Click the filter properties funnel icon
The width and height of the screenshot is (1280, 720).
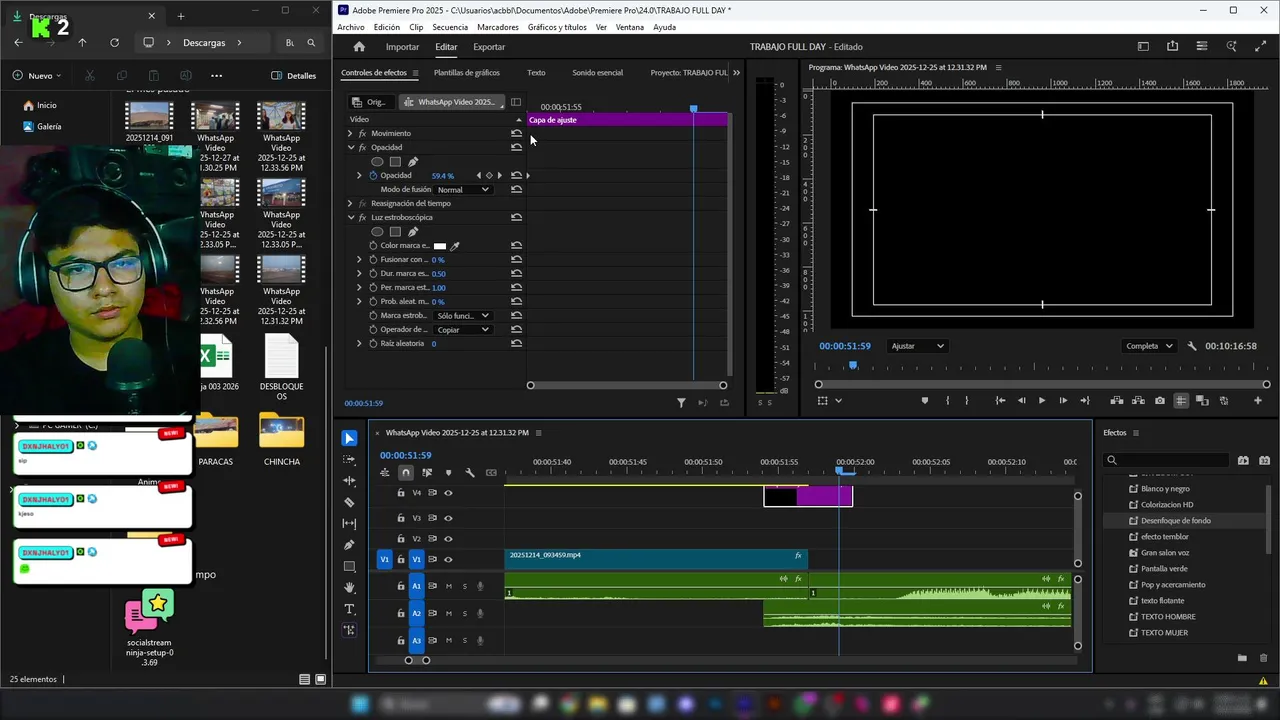[x=681, y=403]
